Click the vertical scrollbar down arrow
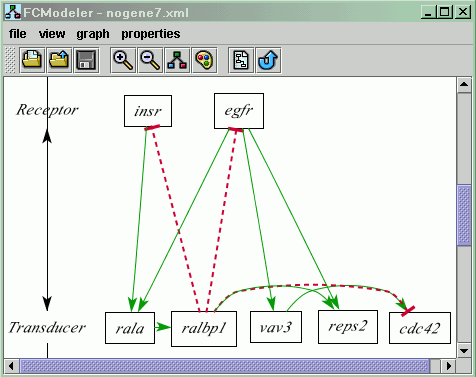Screen dimensions: 476x377 (x=464, y=351)
